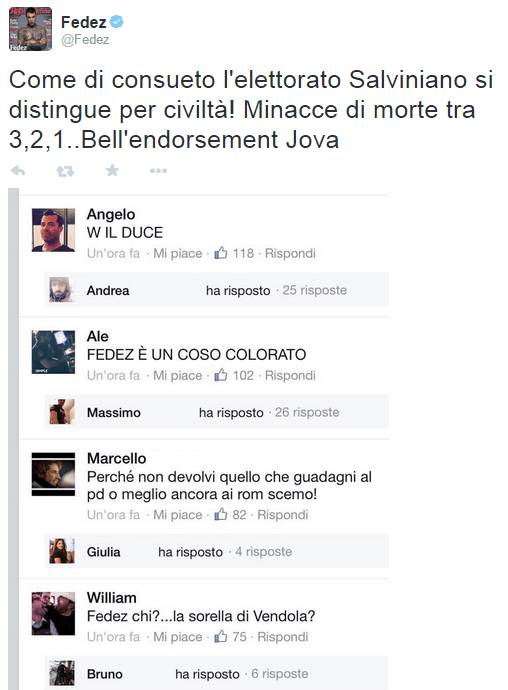508x690 pixels.
Task: Open Angelo's commenter profile photo
Action: tap(53, 230)
